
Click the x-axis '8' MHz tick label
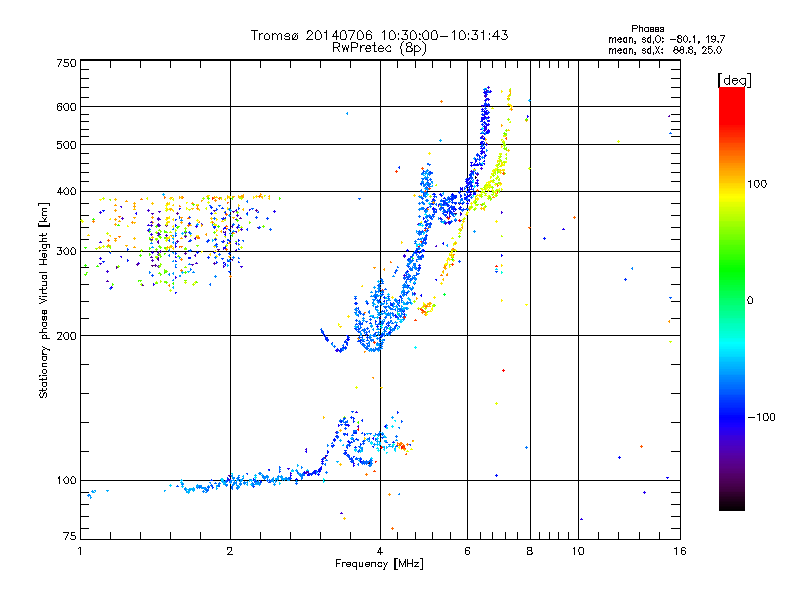point(530,551)
